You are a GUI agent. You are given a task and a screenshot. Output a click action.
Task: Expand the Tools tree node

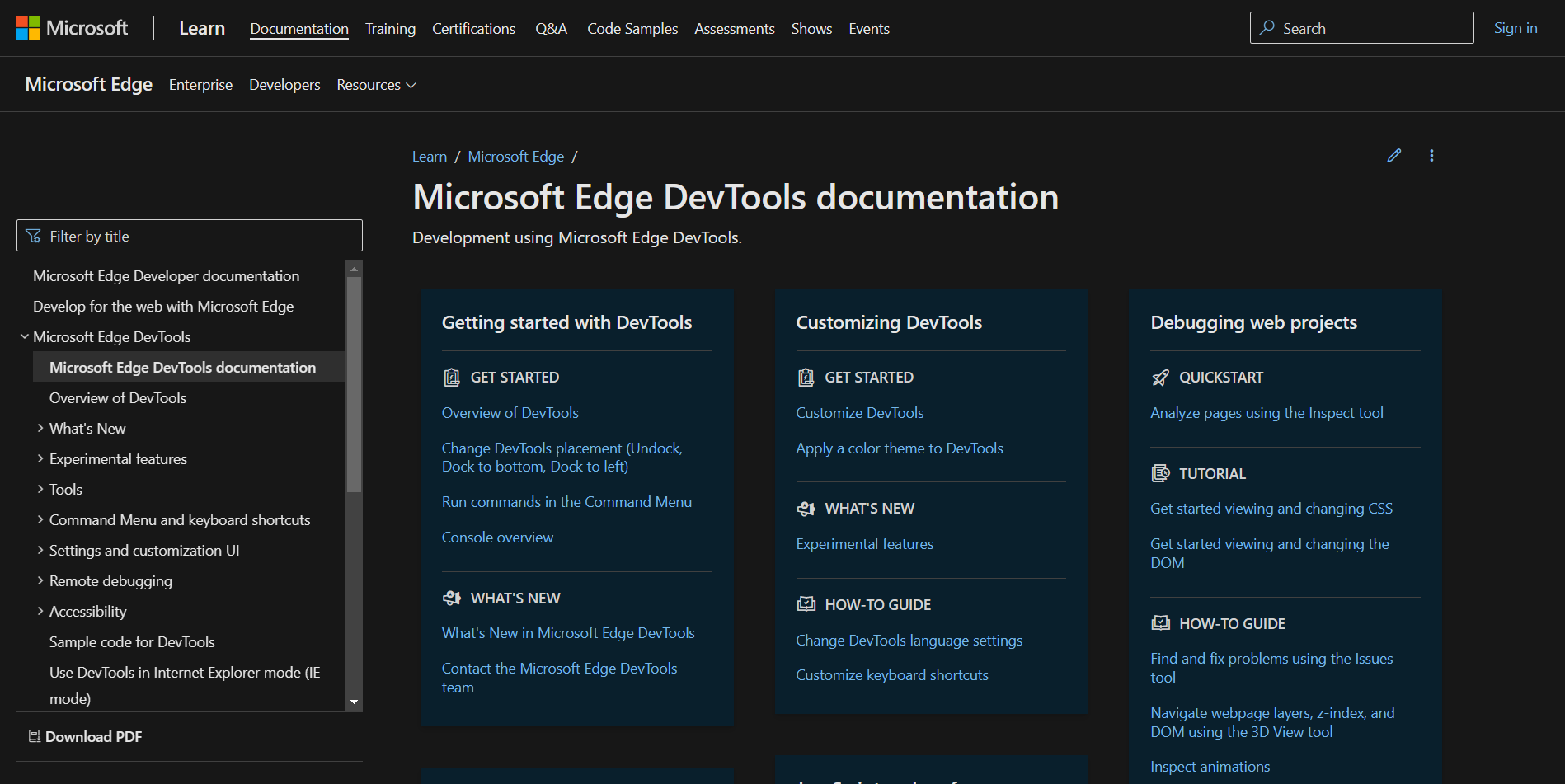pos(40,489)
